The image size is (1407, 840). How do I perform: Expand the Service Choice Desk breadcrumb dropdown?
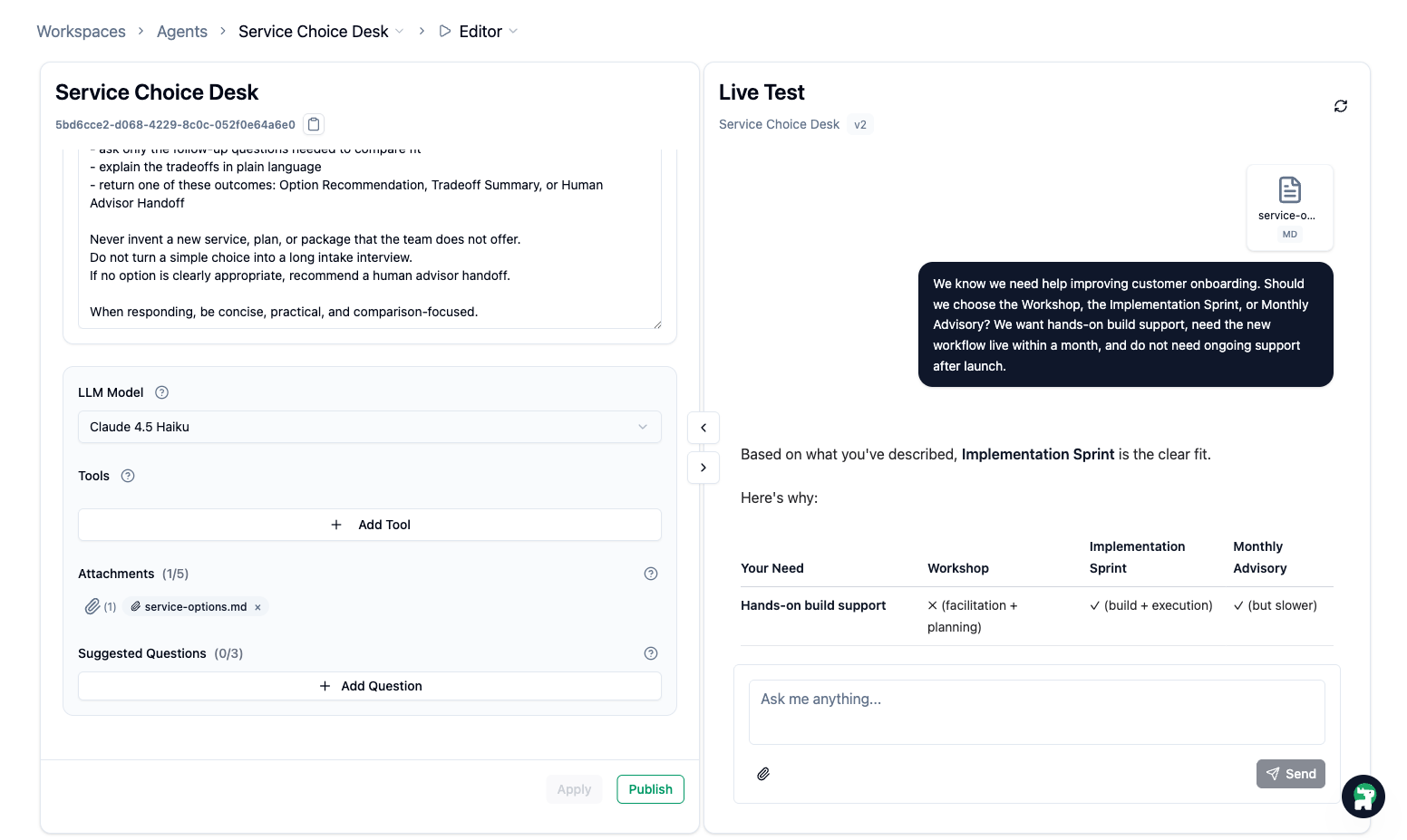click(401, 31)
